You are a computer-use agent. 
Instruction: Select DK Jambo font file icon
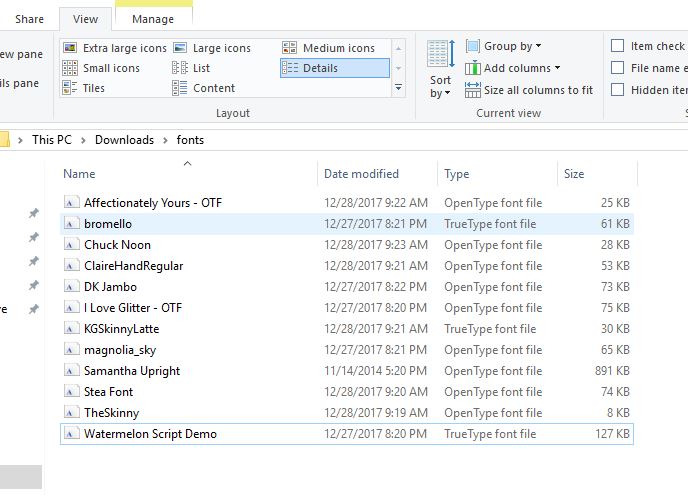pyautogui.click(x=71, y=287)
